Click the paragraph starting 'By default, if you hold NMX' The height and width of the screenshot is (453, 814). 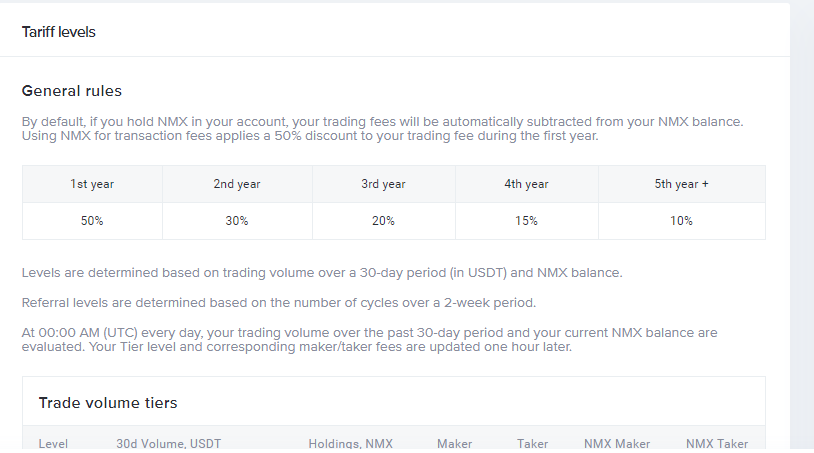tap(383, 129)
